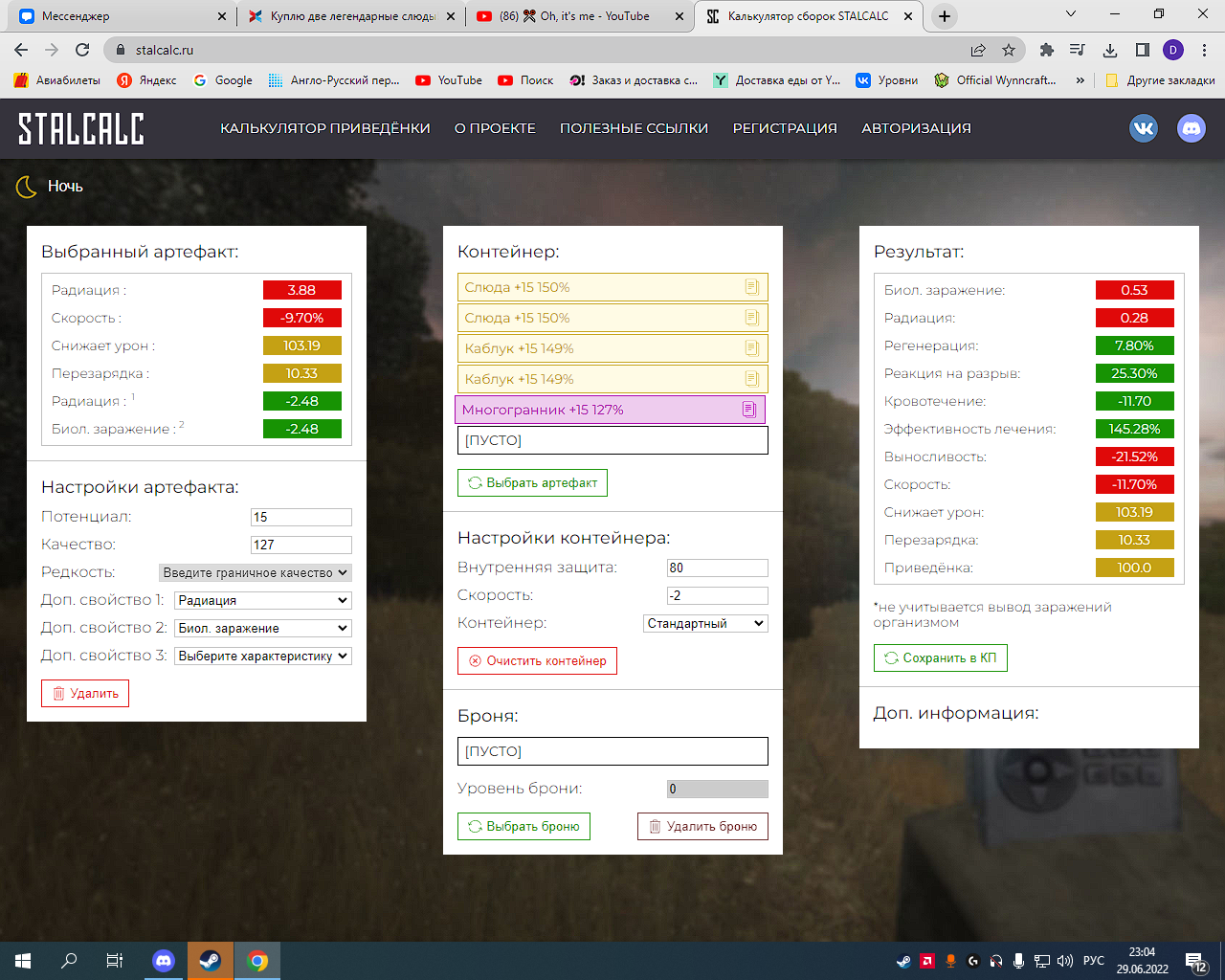Open Авиабилеты bookmark
Screen dimensions: 1225x980
click(x=57, y=80)
